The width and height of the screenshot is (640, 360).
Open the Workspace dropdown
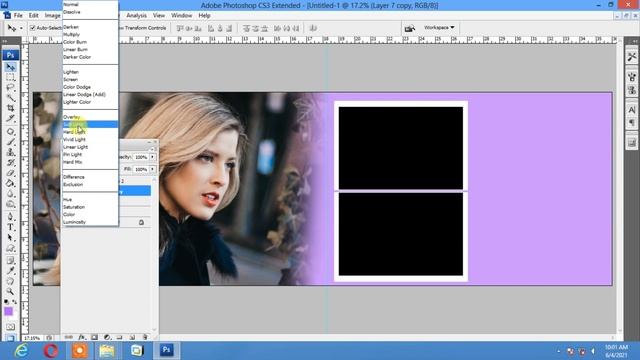(x=439, y=27)
